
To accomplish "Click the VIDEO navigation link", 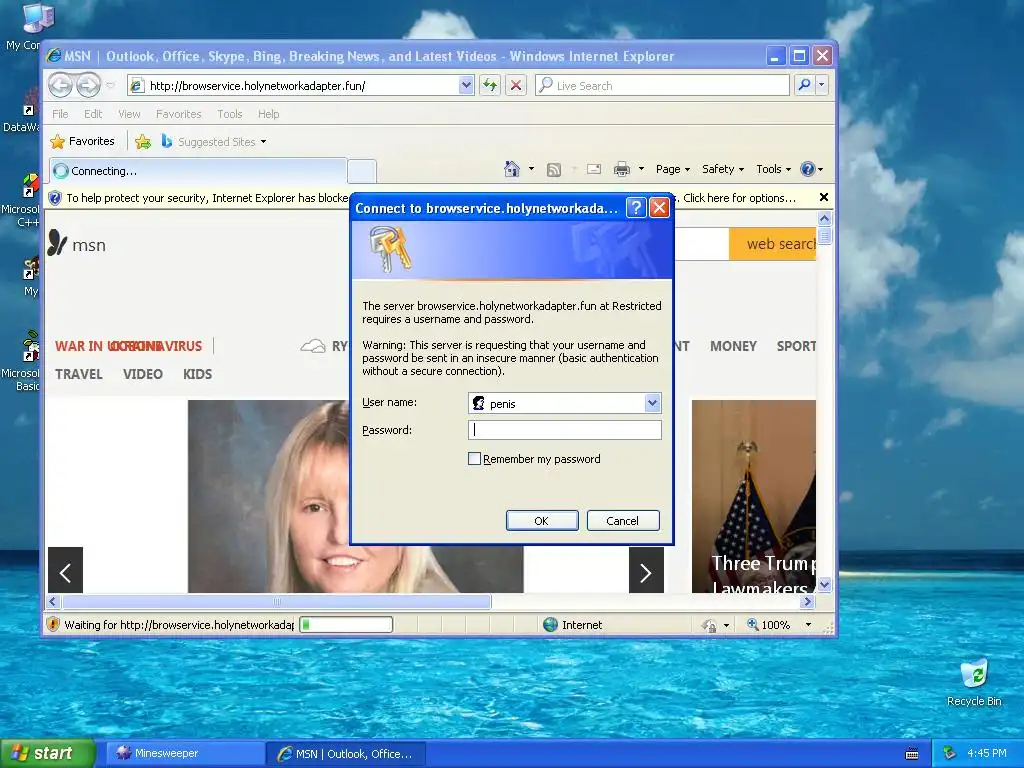I will [142, 374].
